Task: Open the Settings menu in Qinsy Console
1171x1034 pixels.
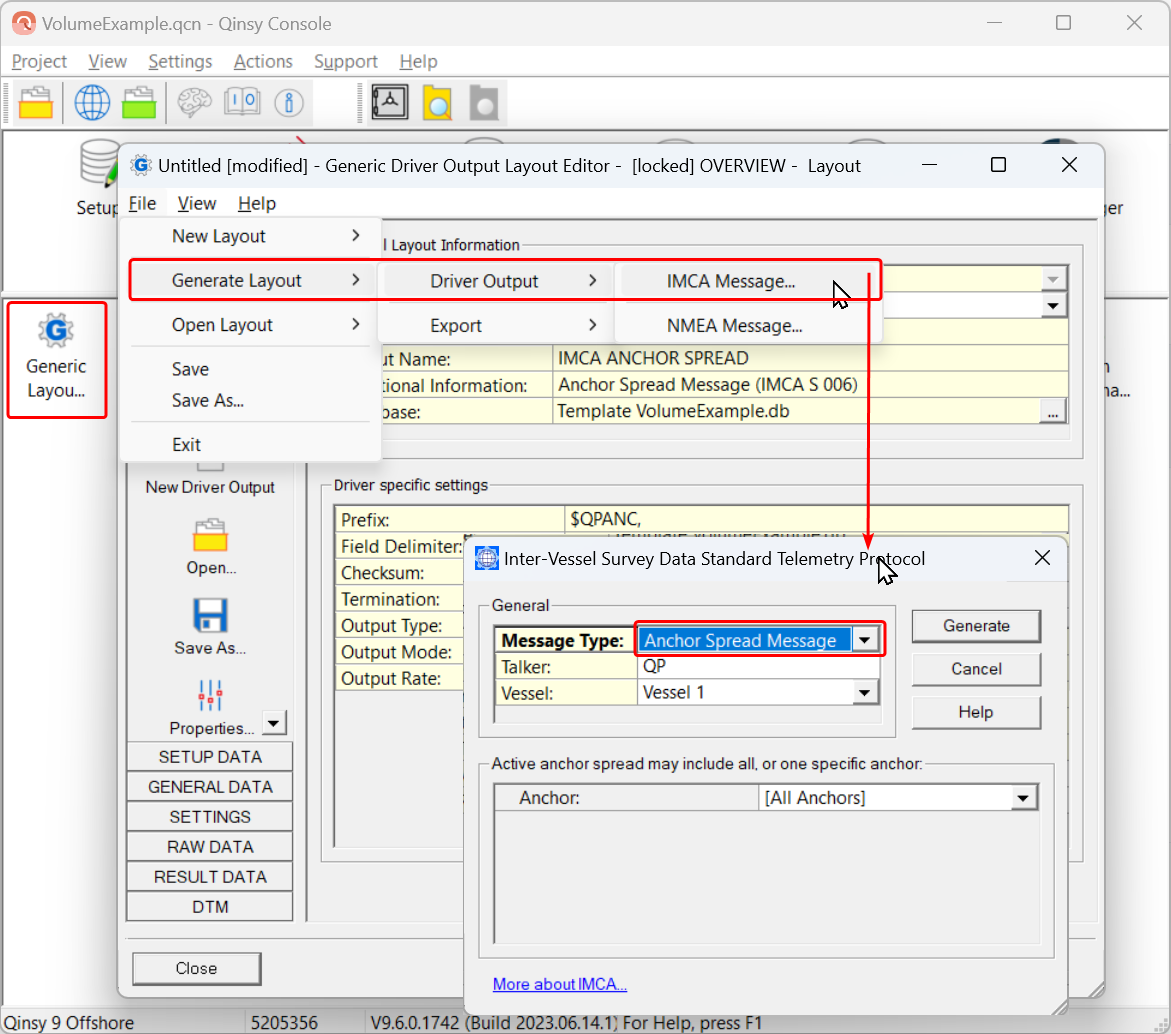Action: click(180, 62)
